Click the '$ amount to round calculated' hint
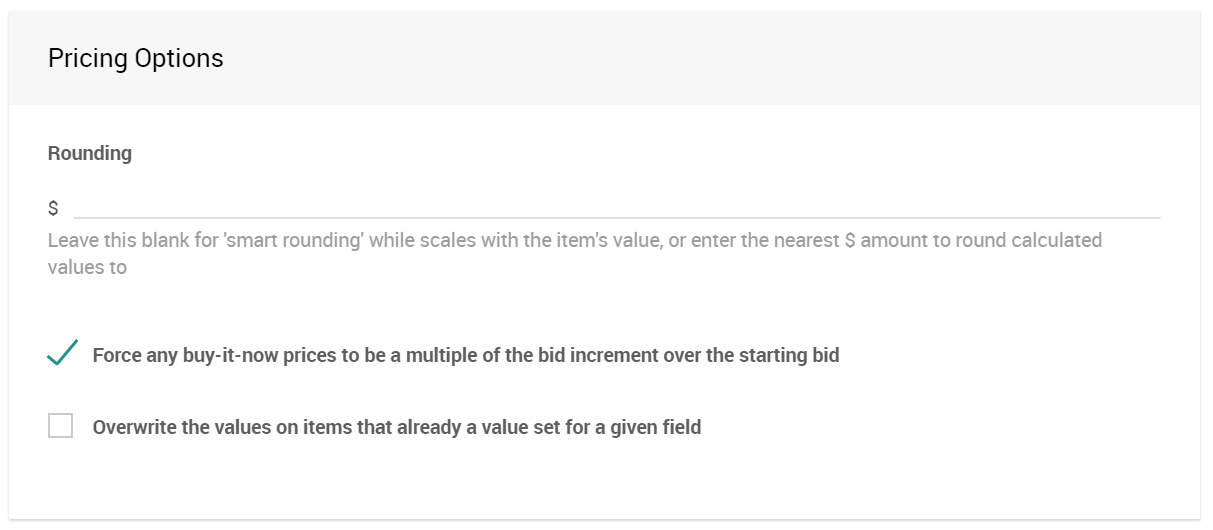Screen dimensions: 1213x530 (970, 240)
